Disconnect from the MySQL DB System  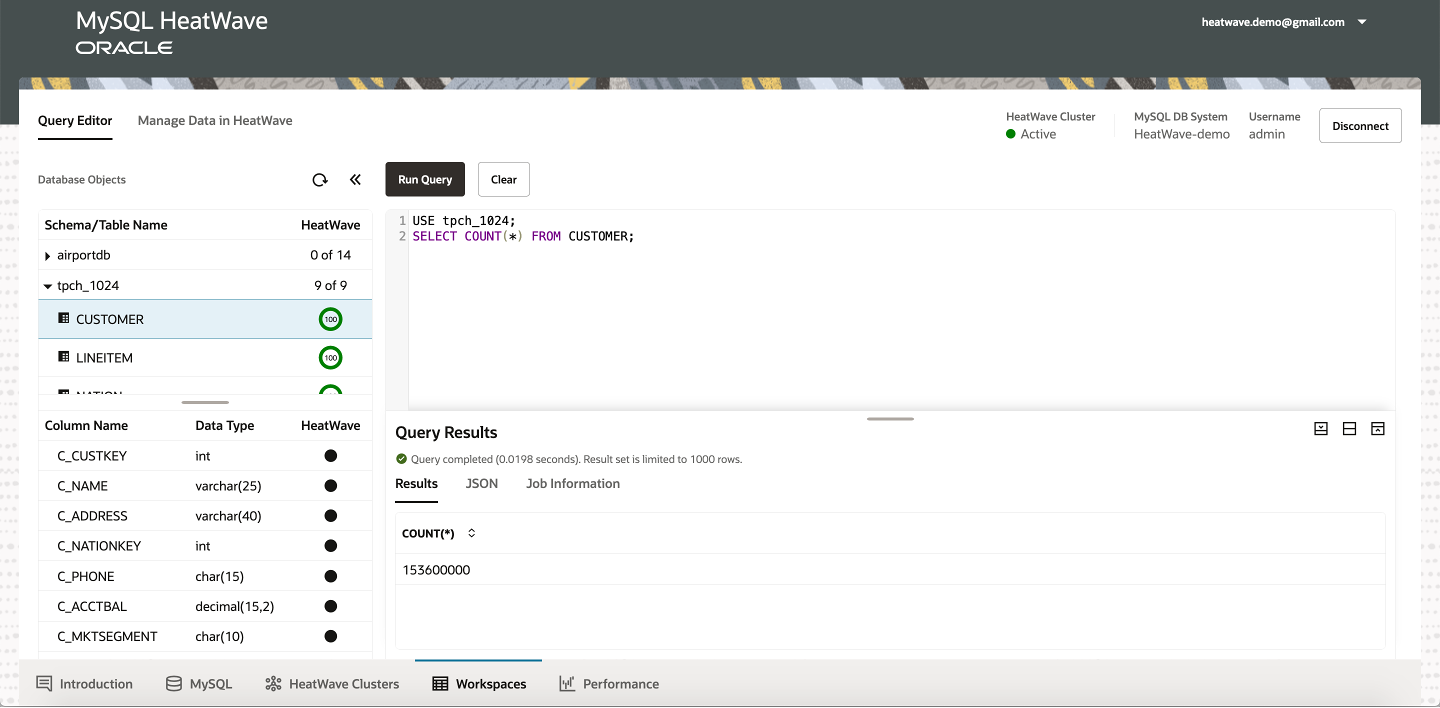click(x=1360, y=125)
